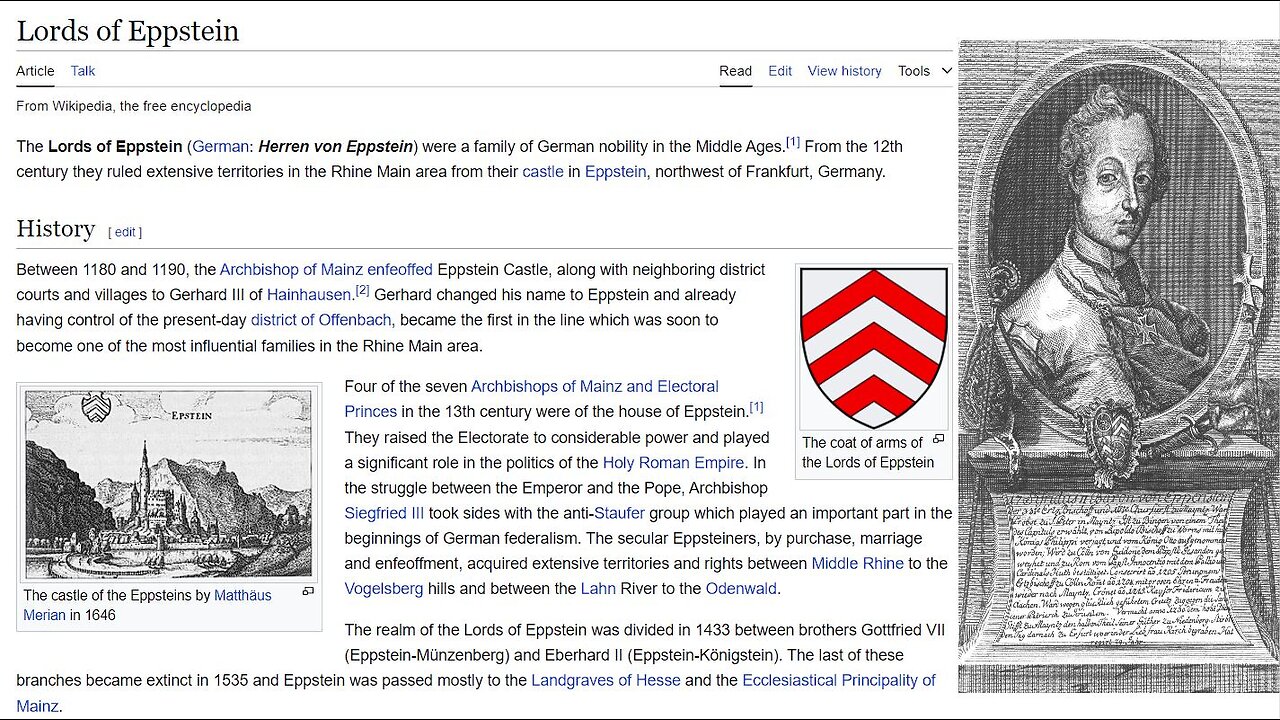The width and height of the screenshot is (1280, 720).
Task: Click the engraved portrait of Baron von Eppstein
Action: (1118, 365)
